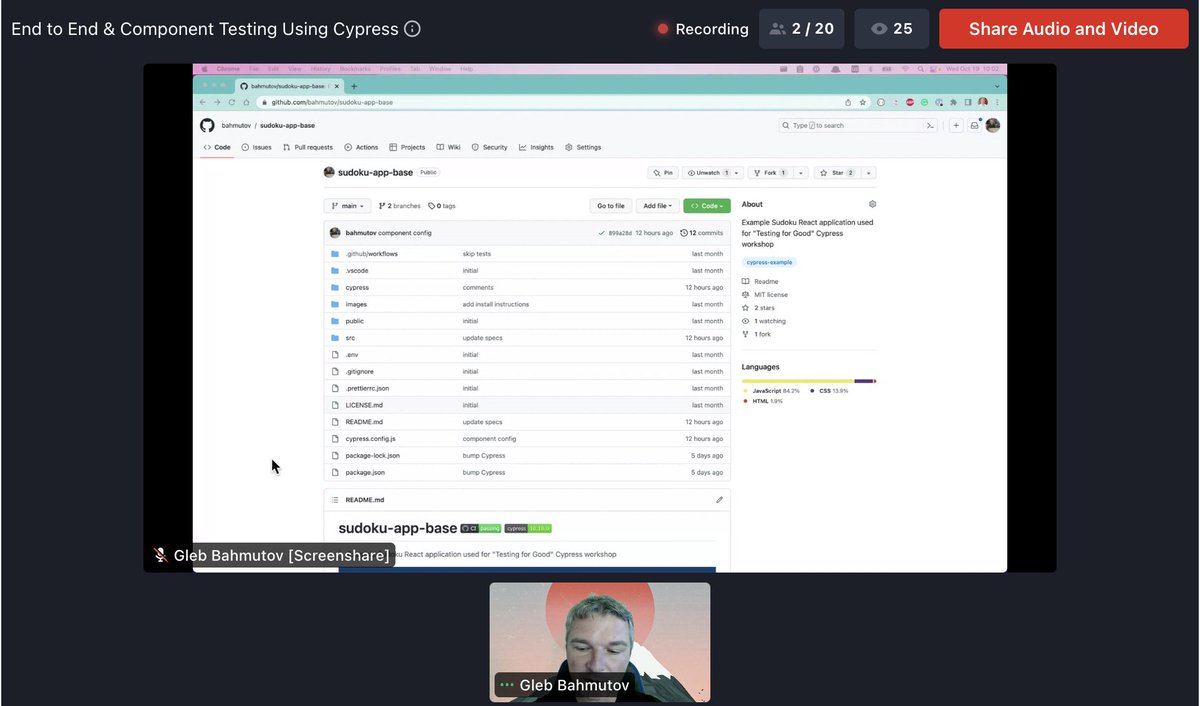
Task: Open the cypress folder
Action: pyautogui.click(x=357, y=288)
